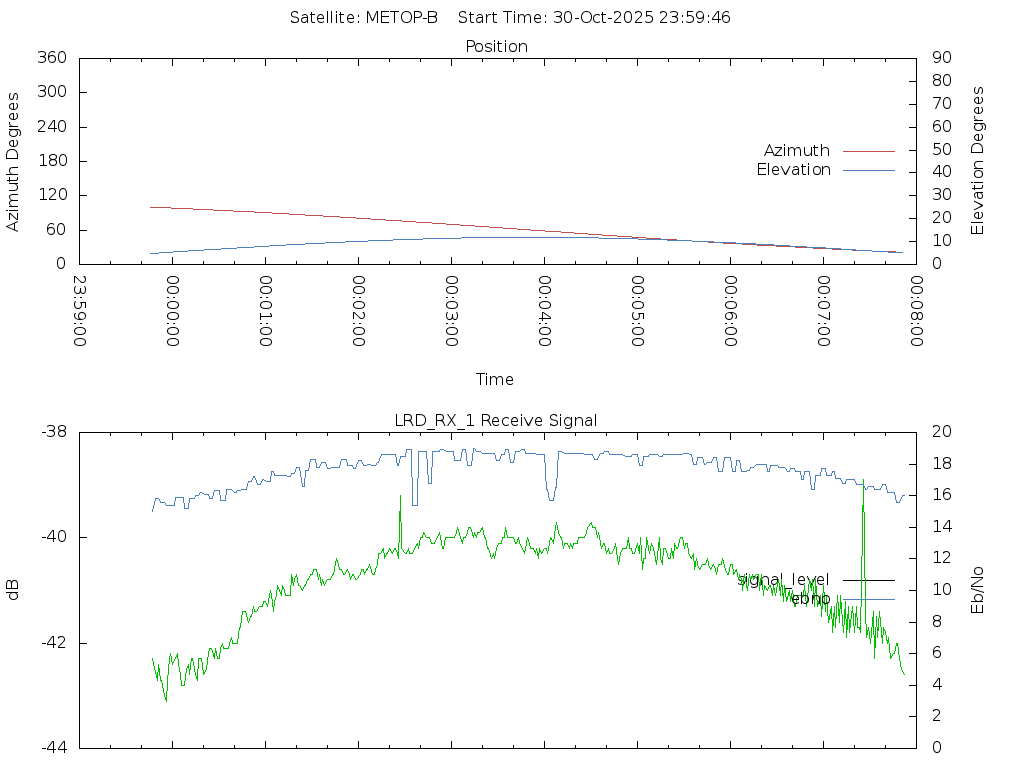Click the dB y-axis label
This screenshot has height=768, width=1024.
click(13, 590)
